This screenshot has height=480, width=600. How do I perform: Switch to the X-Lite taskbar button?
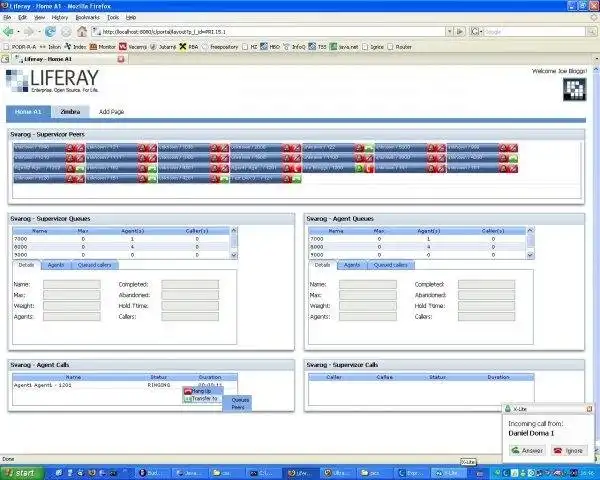tap(448, 473)
